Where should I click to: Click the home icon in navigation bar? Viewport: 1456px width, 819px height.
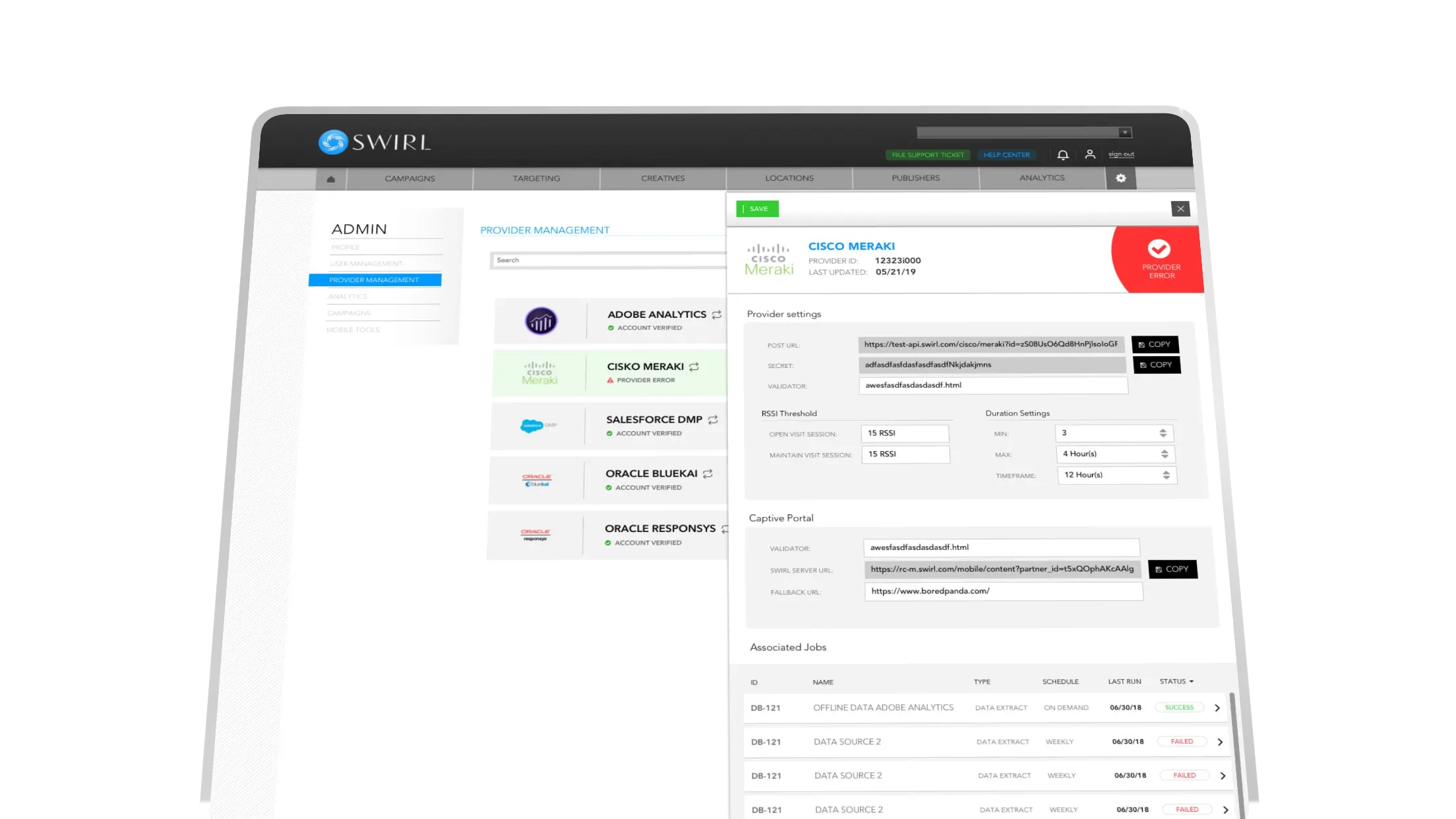(331, 179)
